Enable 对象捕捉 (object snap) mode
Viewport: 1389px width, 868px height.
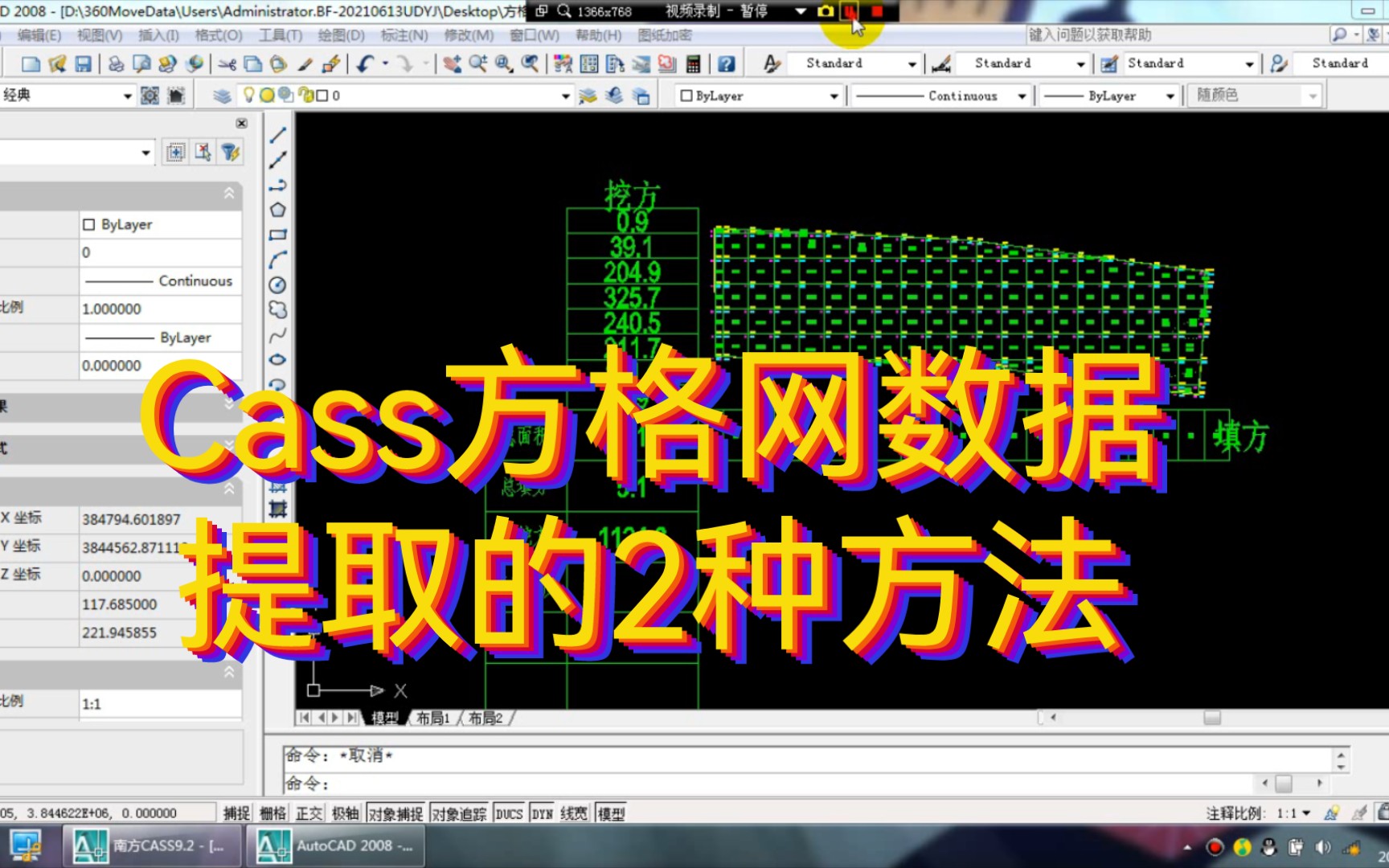pos(395,813)
